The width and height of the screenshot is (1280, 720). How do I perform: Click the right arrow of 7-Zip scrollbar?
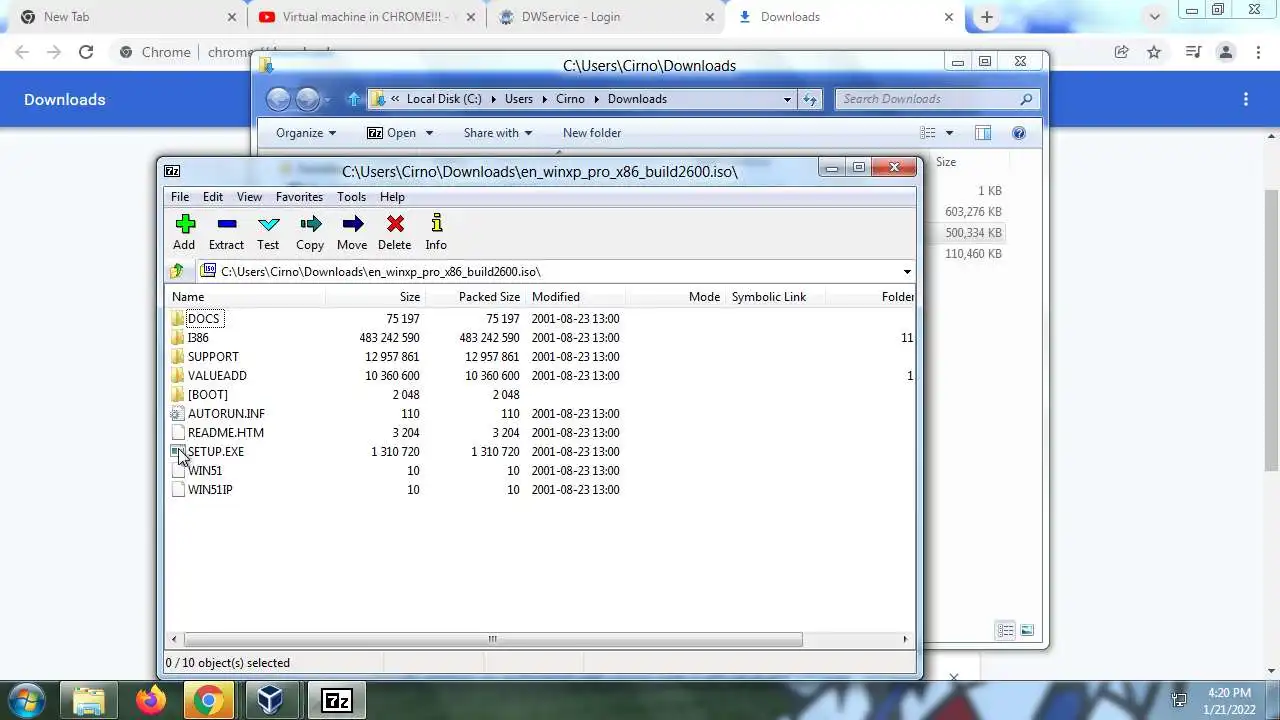[x=906, y=639]
